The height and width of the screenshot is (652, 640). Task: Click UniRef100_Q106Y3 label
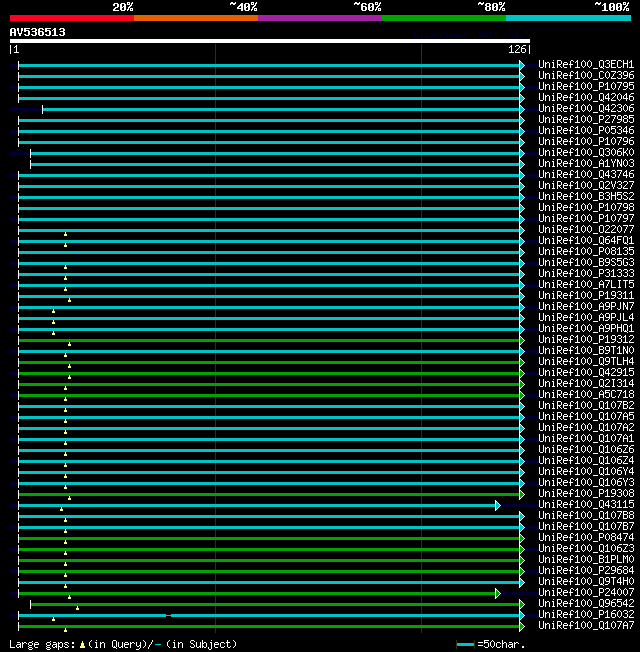586,483
